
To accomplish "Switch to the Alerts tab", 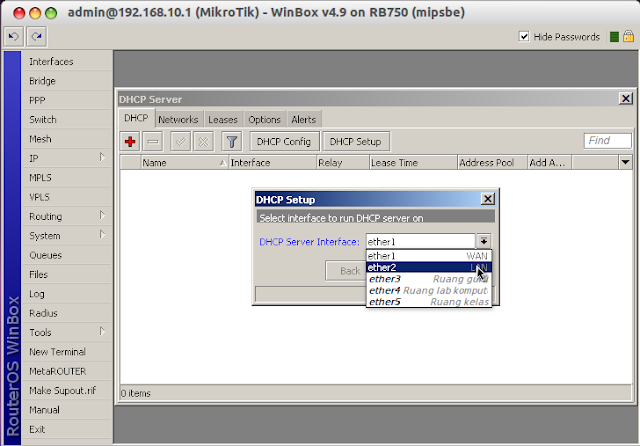I will coord(304,120).
